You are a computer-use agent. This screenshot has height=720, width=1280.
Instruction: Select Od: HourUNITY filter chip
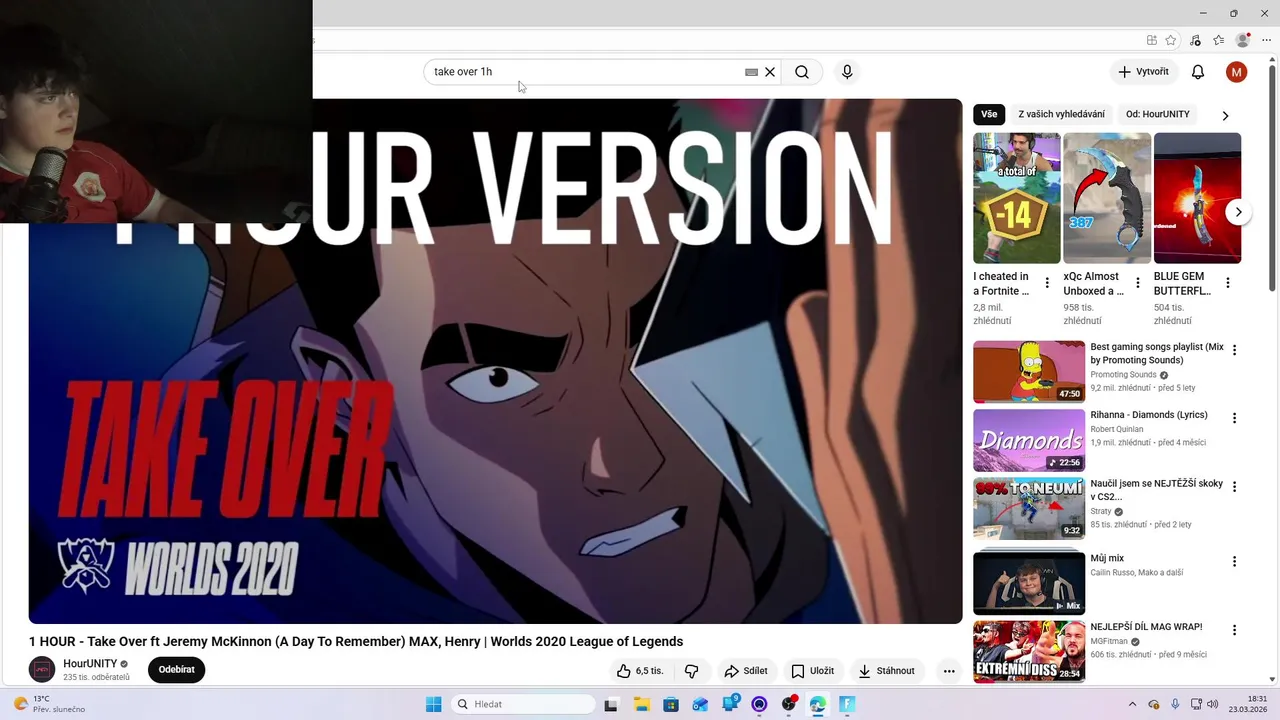point(1158,114)
